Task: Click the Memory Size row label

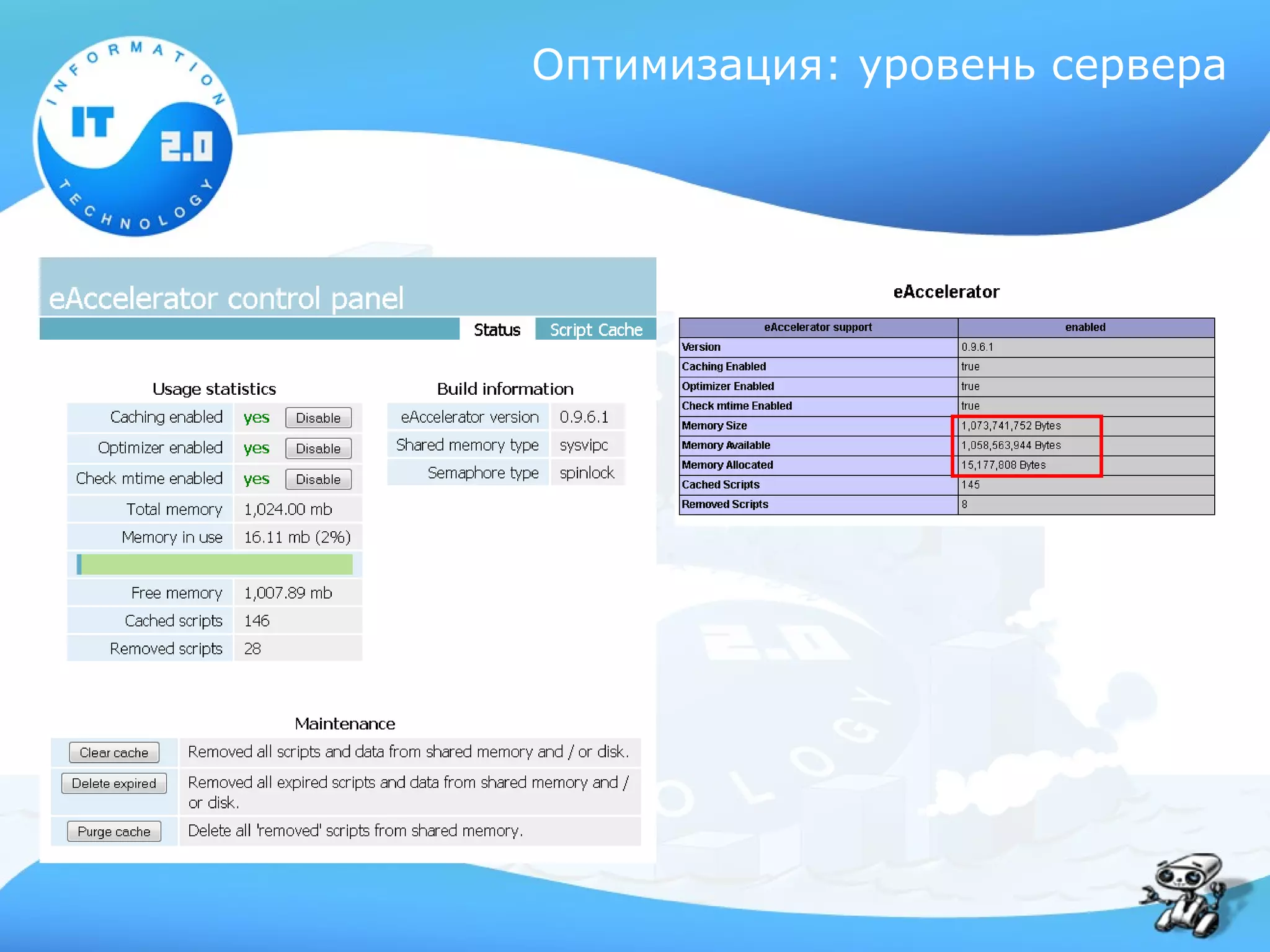Action: tap(714, 426)
